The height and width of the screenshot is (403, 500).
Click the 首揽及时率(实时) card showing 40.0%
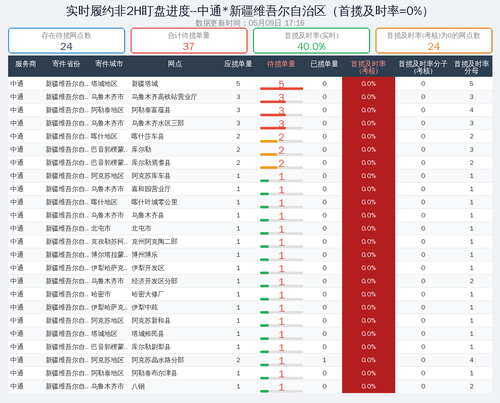tap(311, 41)
